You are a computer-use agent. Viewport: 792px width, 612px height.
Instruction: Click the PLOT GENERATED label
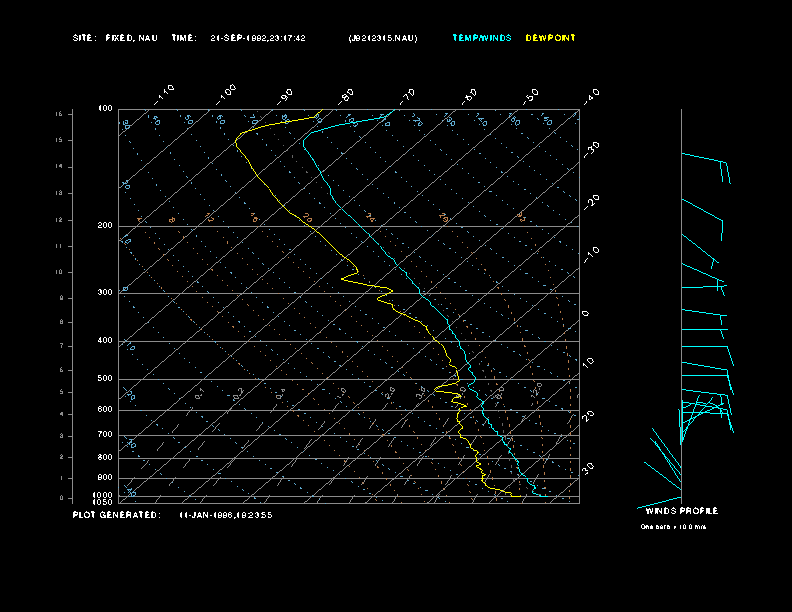tap(115, 515)
